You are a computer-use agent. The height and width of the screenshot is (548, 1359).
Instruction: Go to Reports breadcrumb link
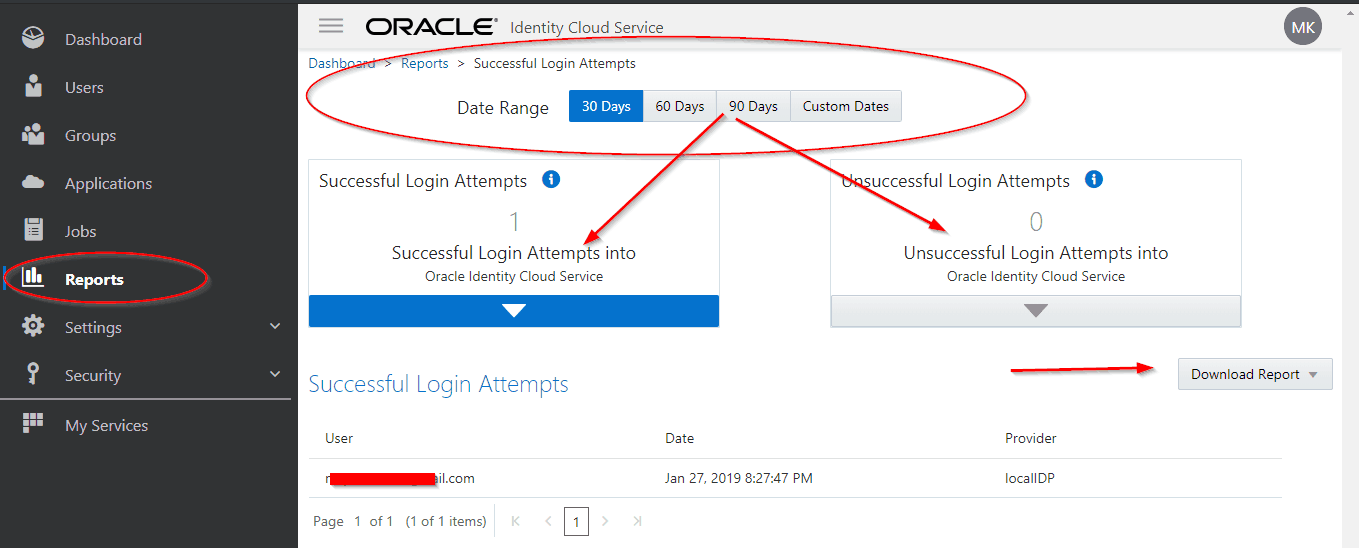click(424, 63)
